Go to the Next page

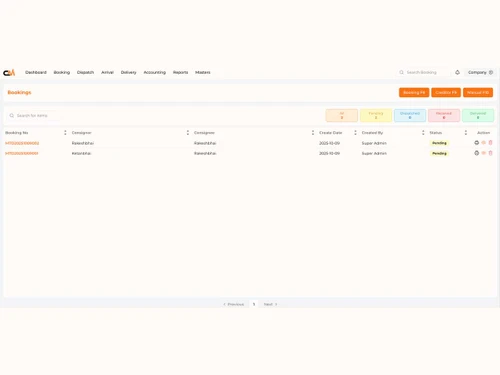coord(270,304)
